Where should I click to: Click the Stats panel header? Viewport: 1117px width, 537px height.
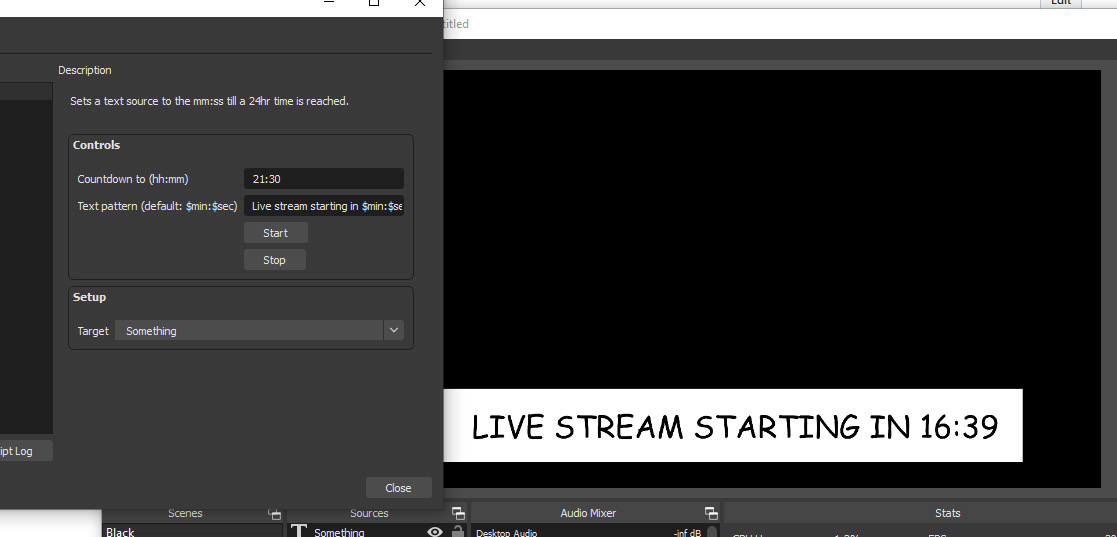947,513
